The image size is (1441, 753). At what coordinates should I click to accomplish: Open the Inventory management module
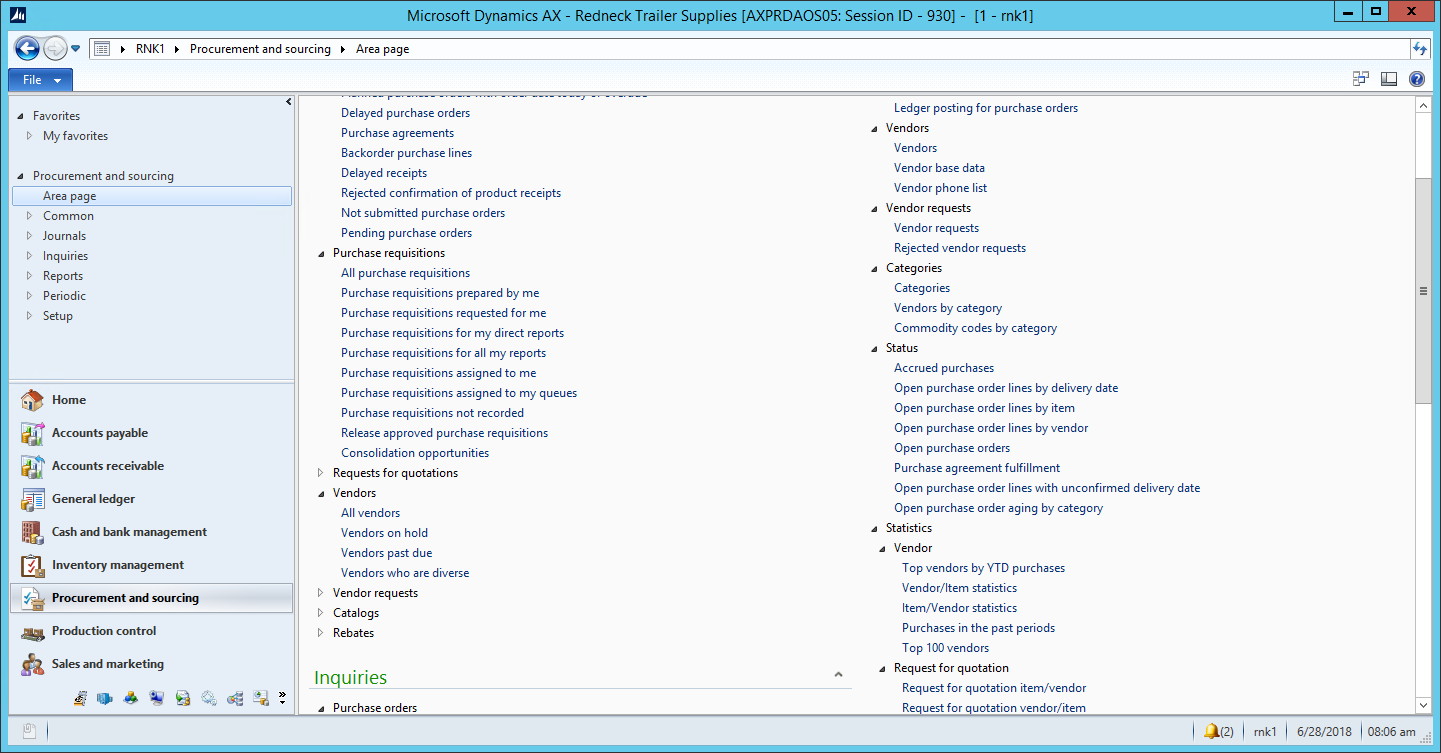pyautogui.click(x=151, y=565)
